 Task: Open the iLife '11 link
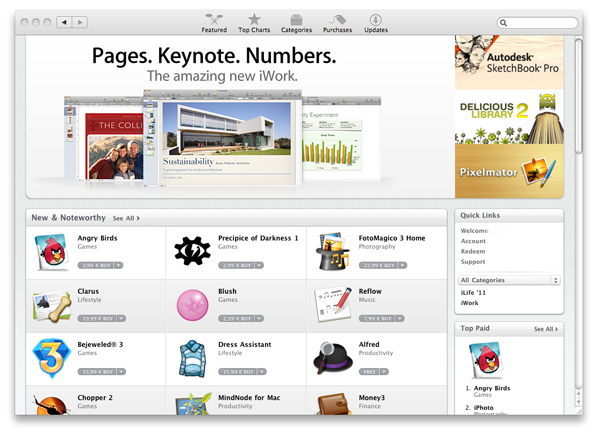pyautogui.click(x=473, y=293)
